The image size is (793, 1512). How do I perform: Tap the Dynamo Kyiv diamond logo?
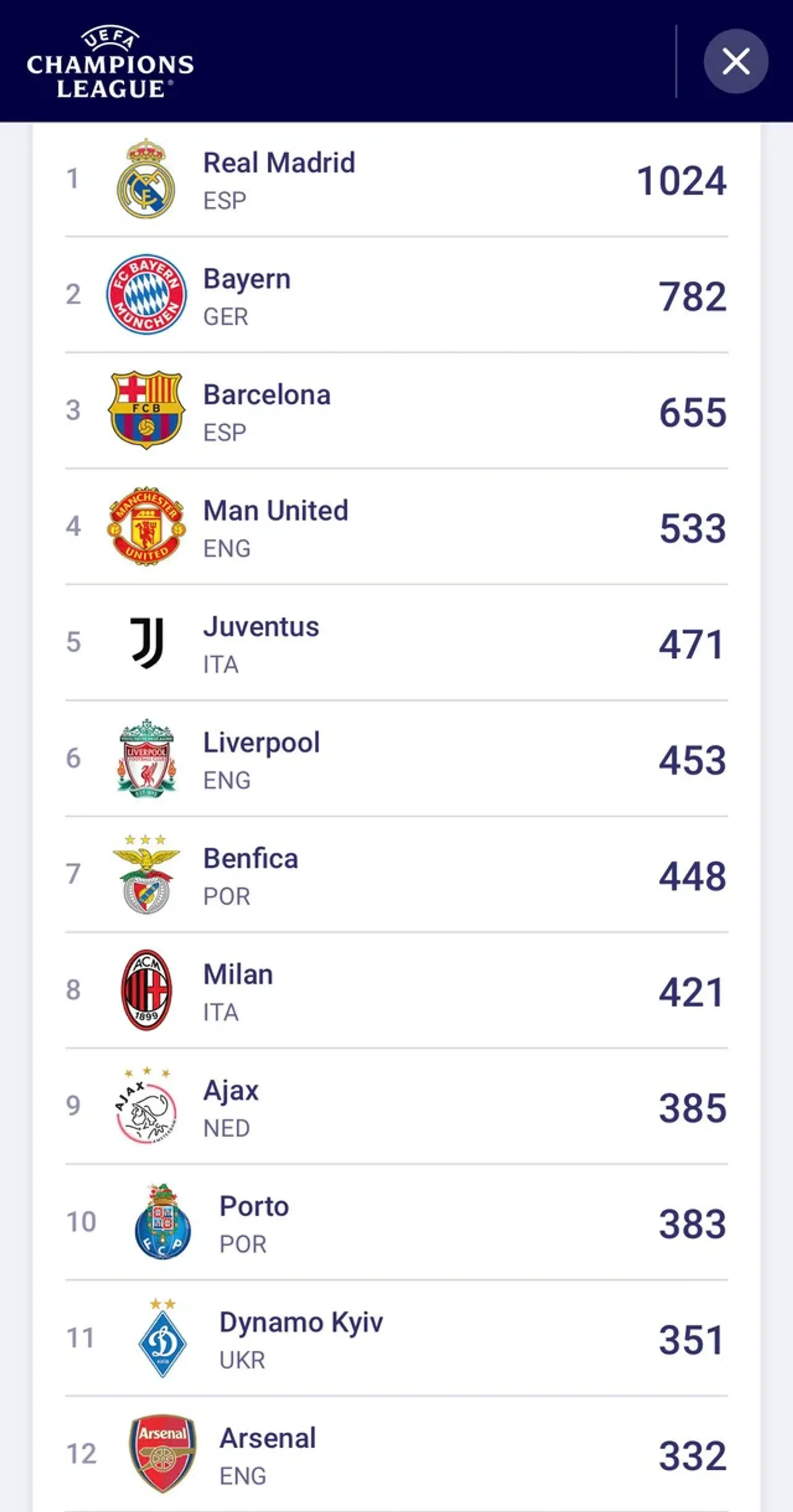coord(163,1338)
